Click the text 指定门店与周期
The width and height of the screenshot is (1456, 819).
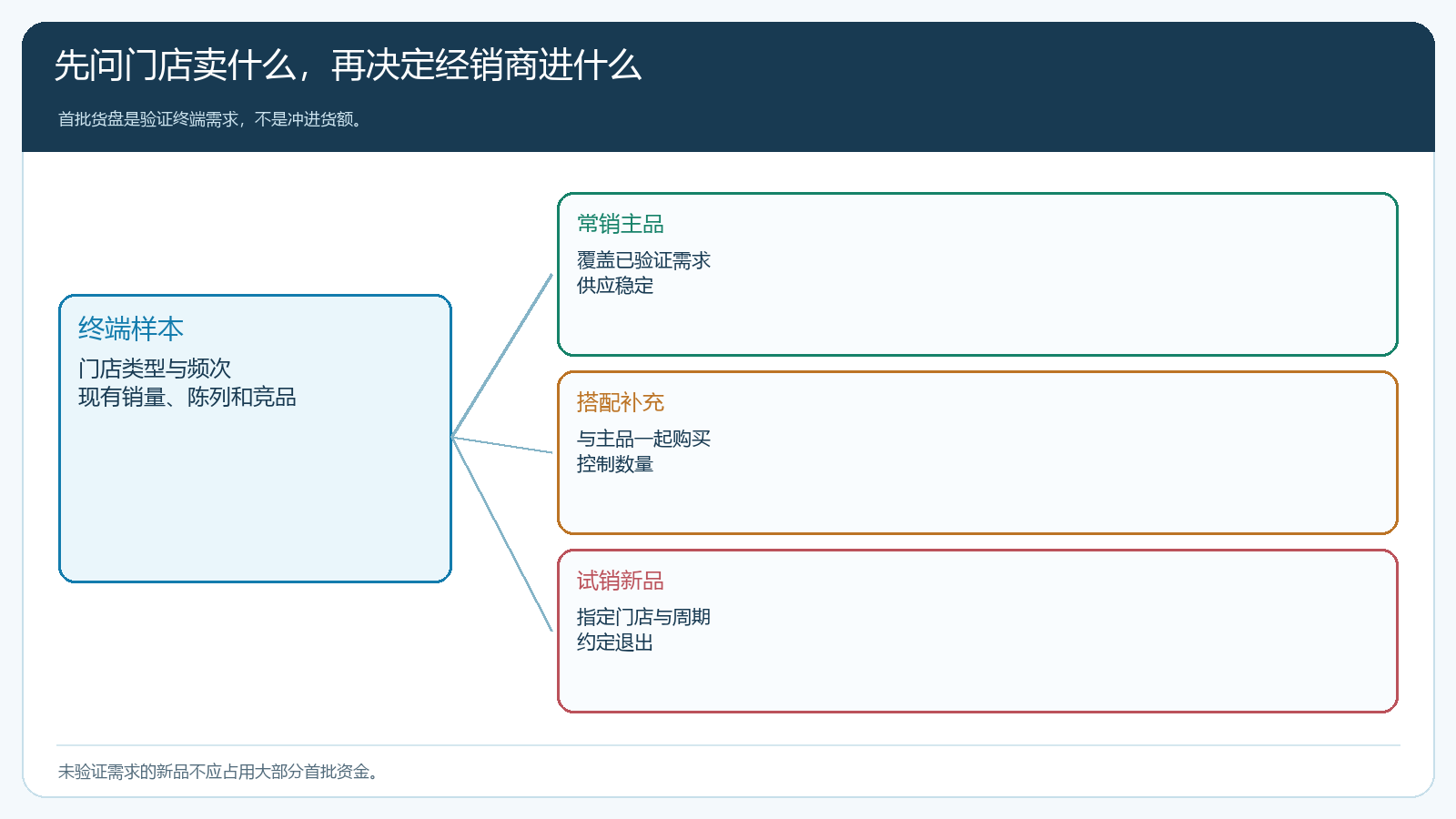(x=643, y=617)
